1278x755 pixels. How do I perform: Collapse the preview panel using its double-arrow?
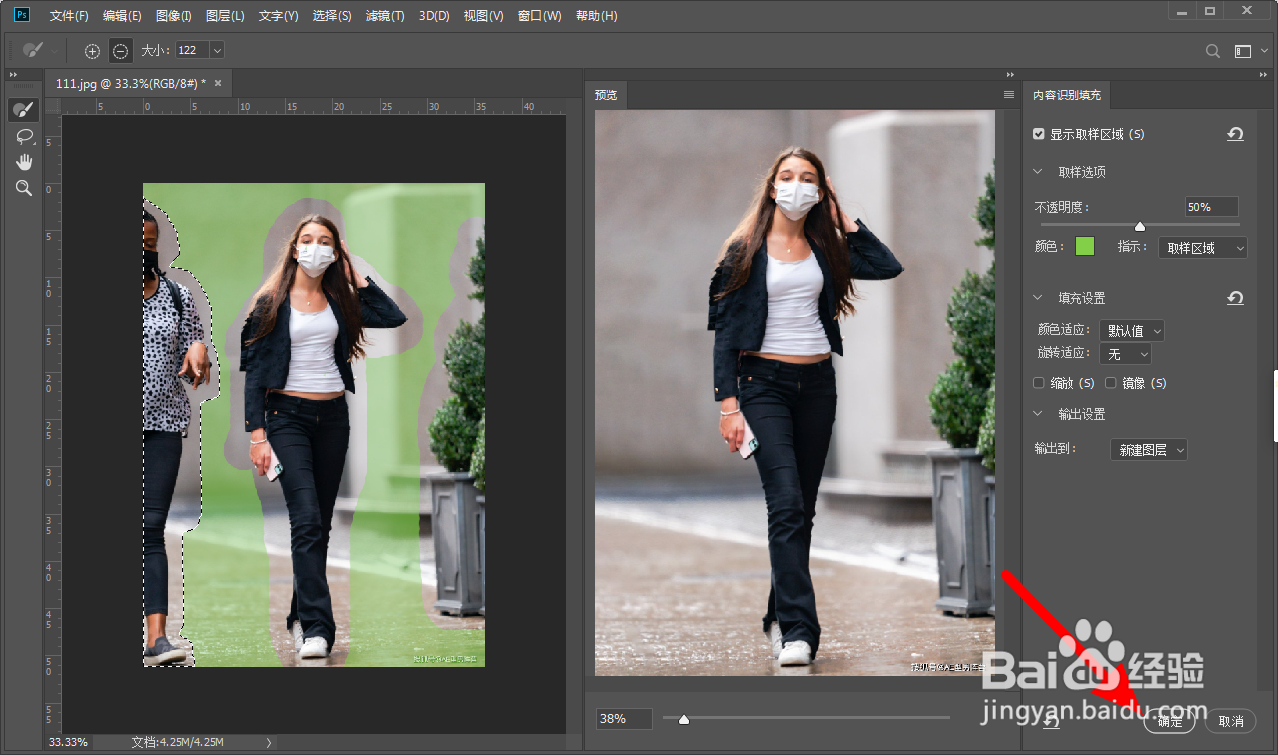1009,74
